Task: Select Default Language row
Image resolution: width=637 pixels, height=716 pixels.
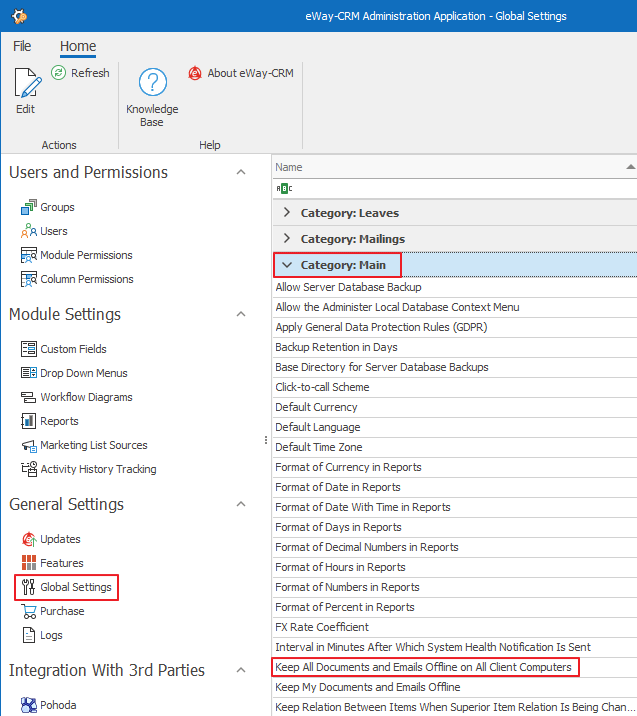Action: coord(455,427)
